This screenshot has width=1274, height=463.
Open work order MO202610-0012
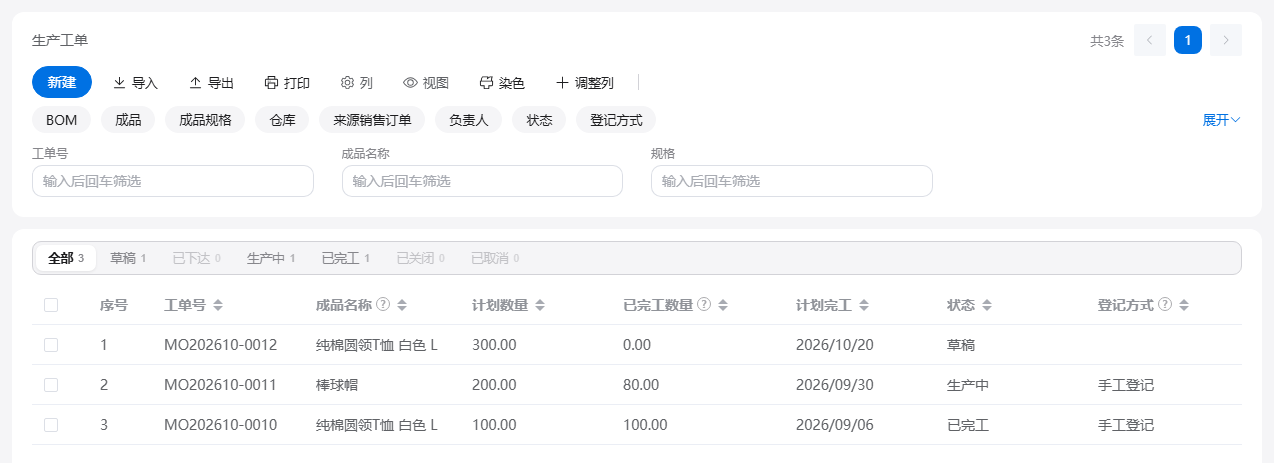(220, 345)
